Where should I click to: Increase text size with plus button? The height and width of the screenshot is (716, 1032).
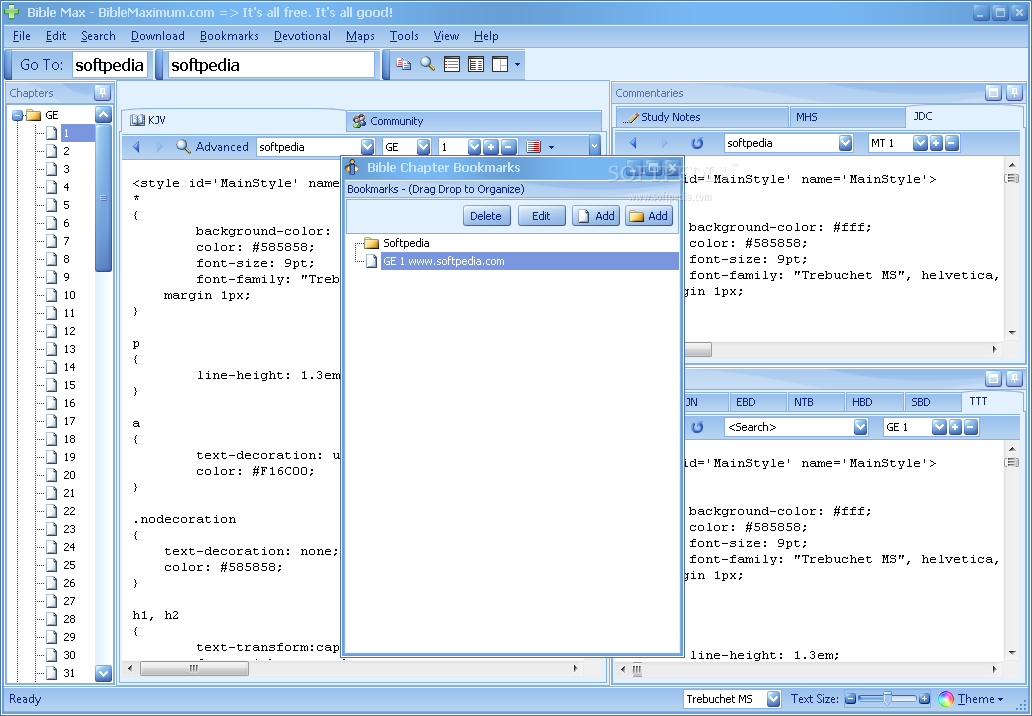(925, 699)
